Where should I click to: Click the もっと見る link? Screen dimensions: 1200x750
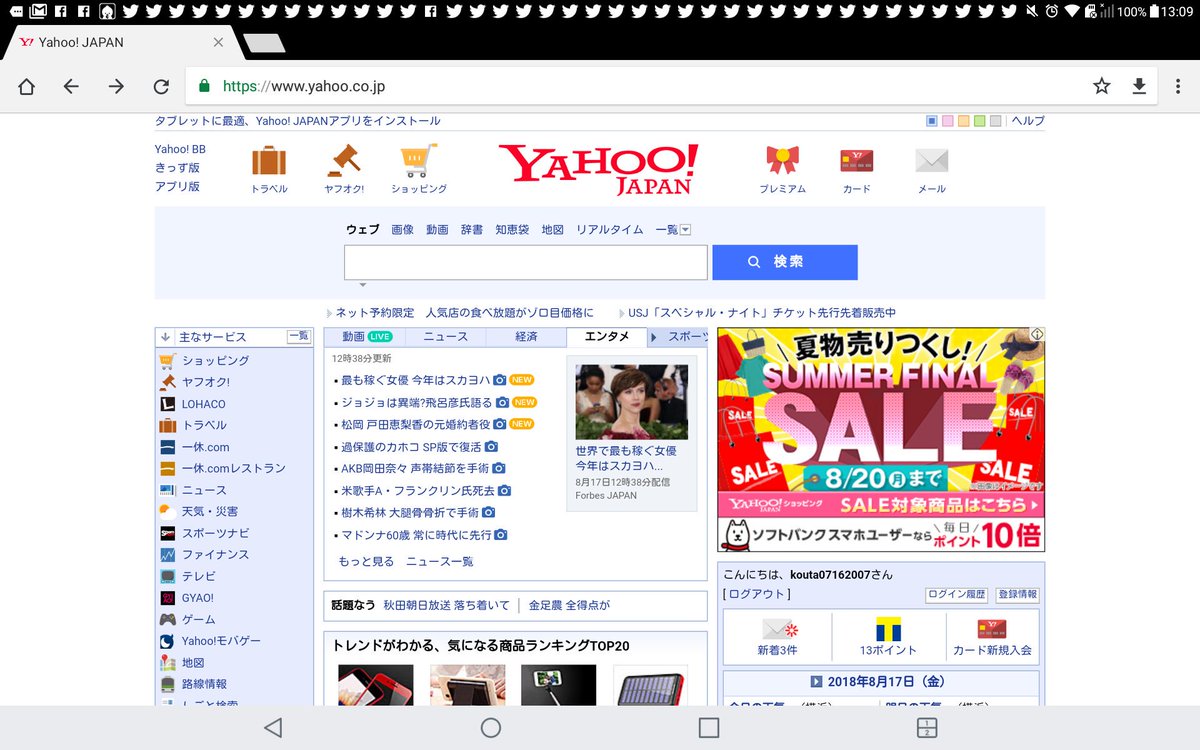point(366,562)
